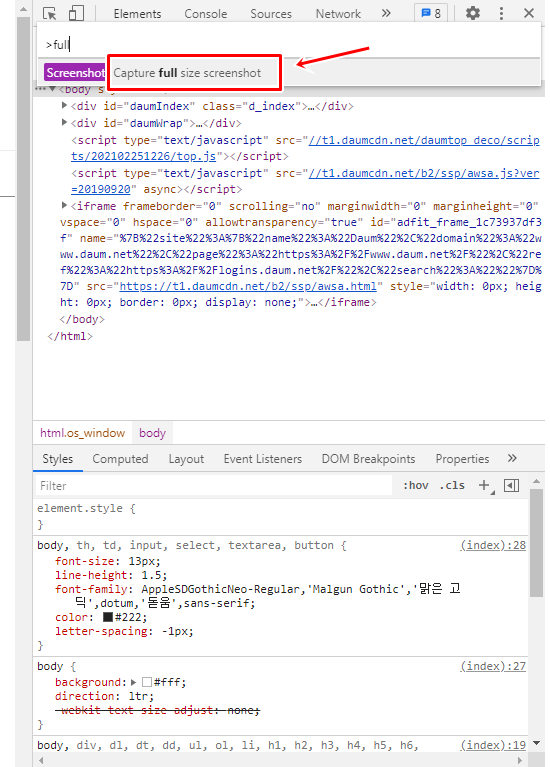
Task: Open the 8 messages issues counter
Action: [x=431, y=13]
